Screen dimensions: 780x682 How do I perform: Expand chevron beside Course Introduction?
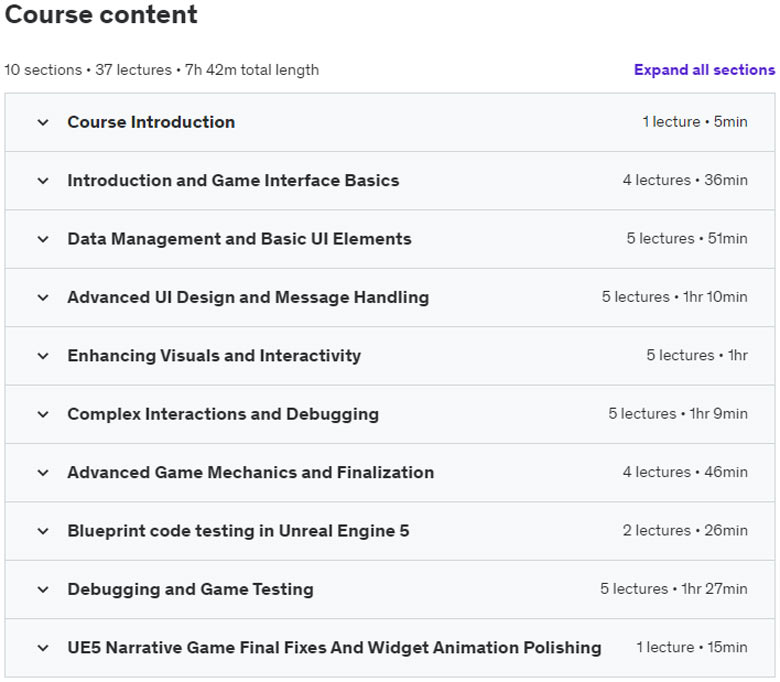click(43, 122)
